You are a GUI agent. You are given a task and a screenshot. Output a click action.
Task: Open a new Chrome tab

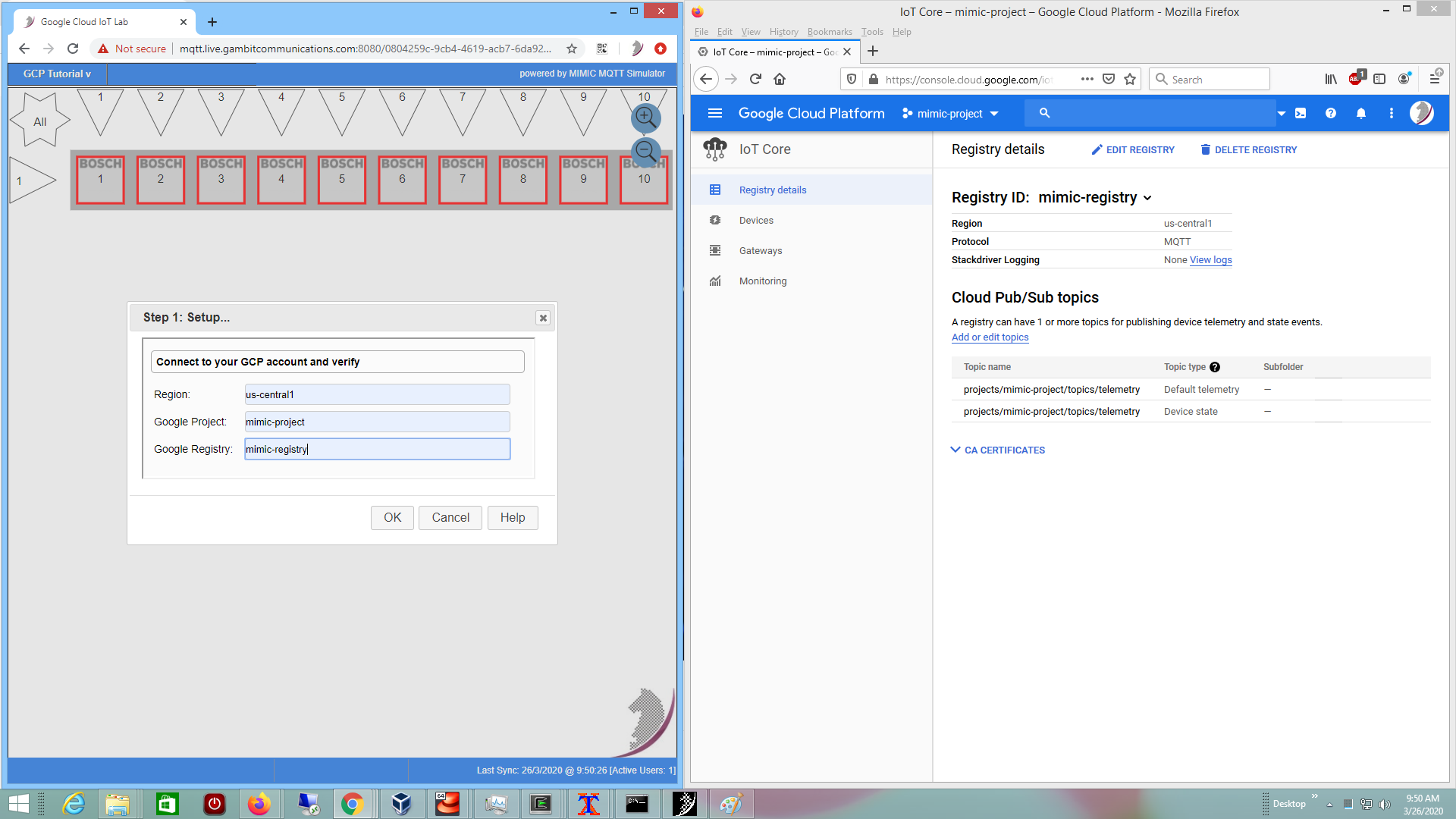[x=212, y=22]
